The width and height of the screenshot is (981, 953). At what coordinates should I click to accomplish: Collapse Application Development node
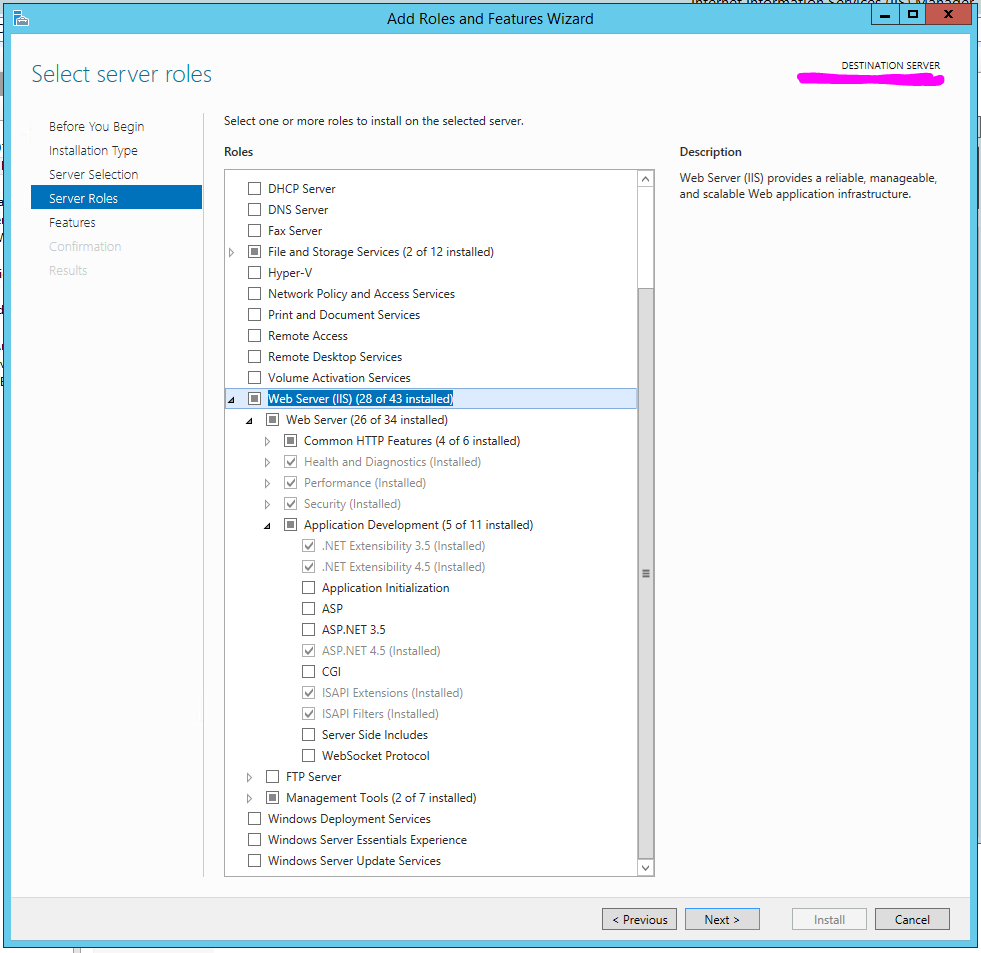click(267, 526)
